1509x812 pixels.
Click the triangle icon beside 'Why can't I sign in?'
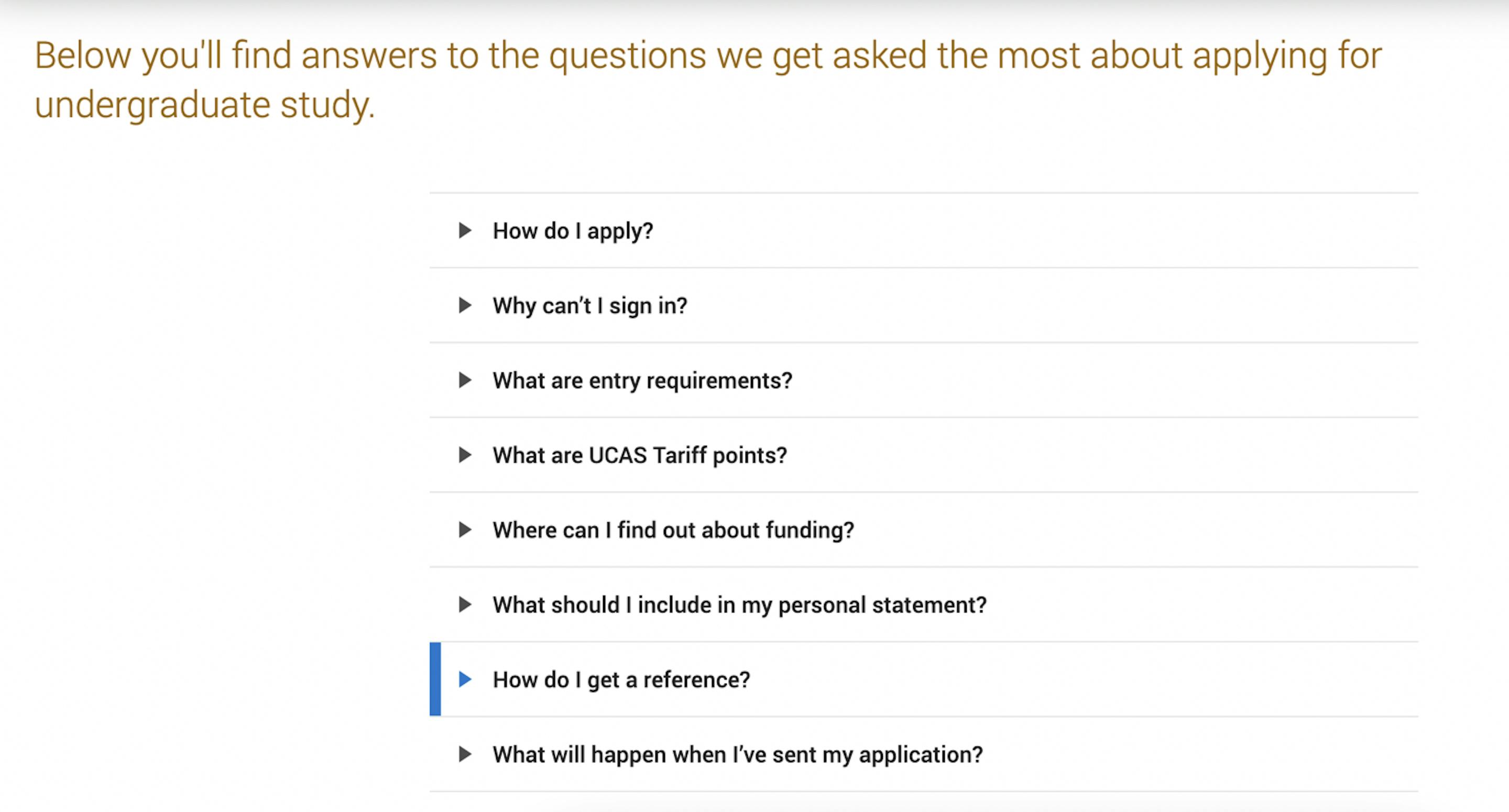(x=465, y=305)
